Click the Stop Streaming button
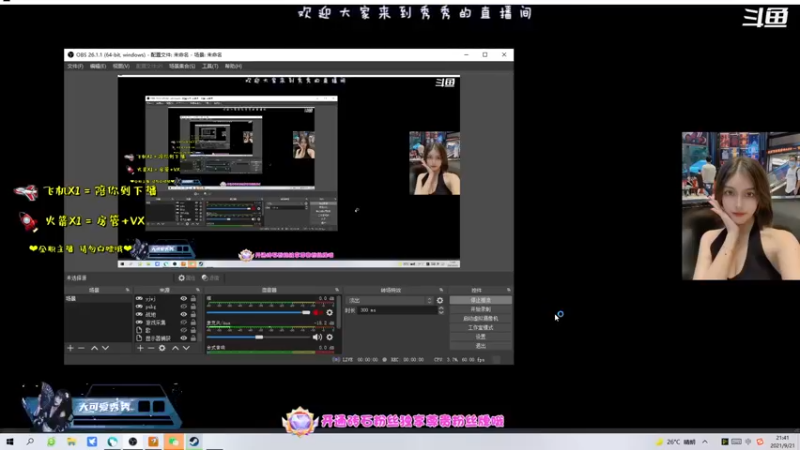This screenshot has height=450, width=800. 481,301
